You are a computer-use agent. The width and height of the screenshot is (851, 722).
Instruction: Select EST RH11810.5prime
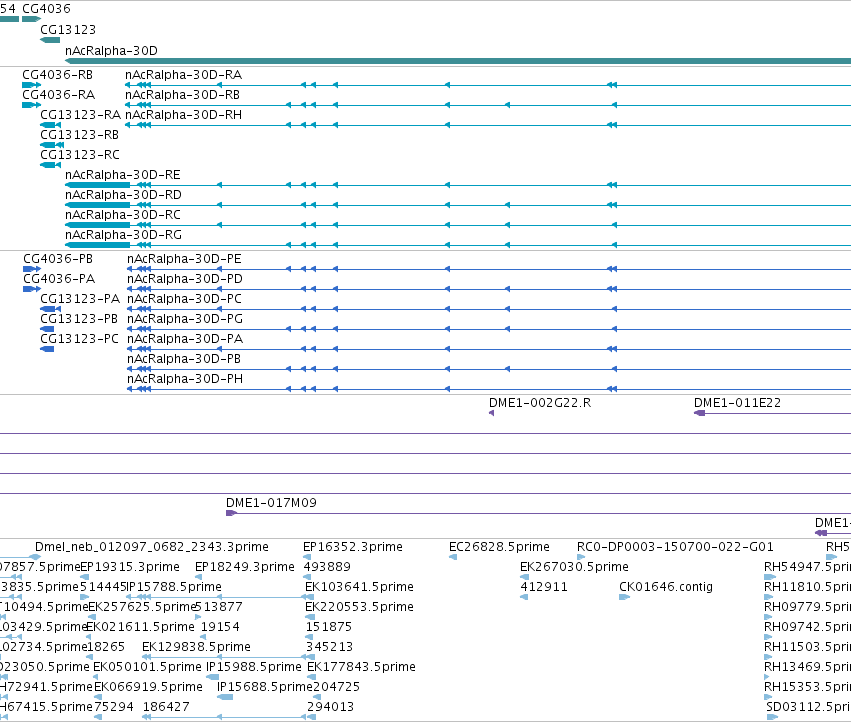pyautogui.click(x=808, y=587)
